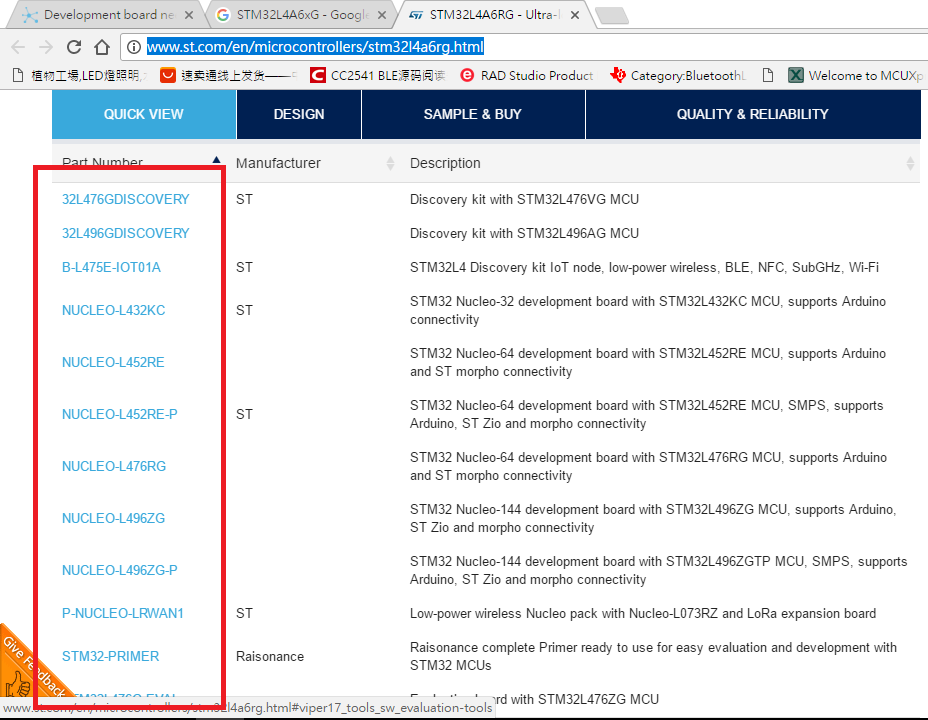The width and height of the screenshot is (928, 720).
Task: Close the STM32L4A6RG Ultra tab
Action: pyautogui.click(x=575, y=15)
